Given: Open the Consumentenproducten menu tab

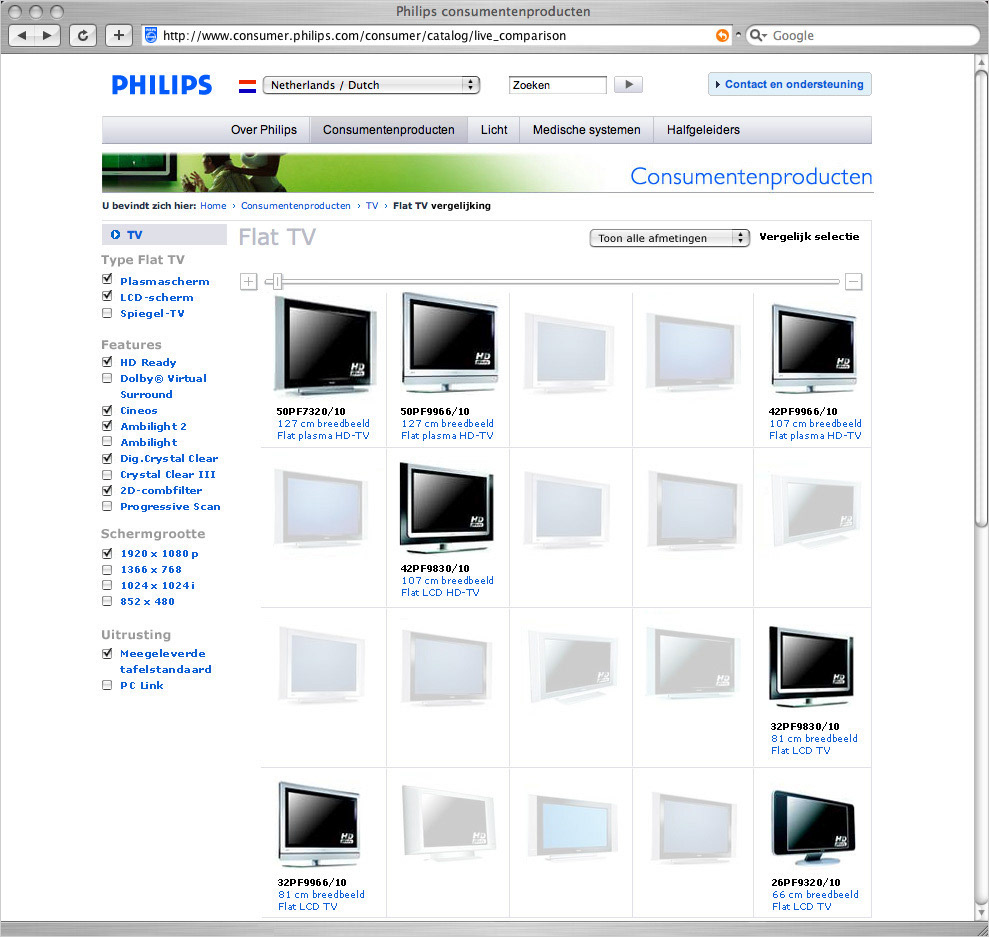Looking at the screenshot, I should point(389,130).
